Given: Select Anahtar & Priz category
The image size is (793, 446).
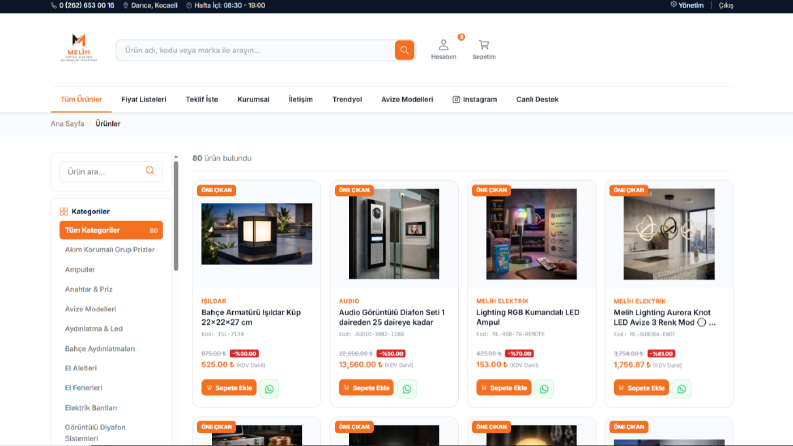Looking at the screenshot, I should 89,289.
